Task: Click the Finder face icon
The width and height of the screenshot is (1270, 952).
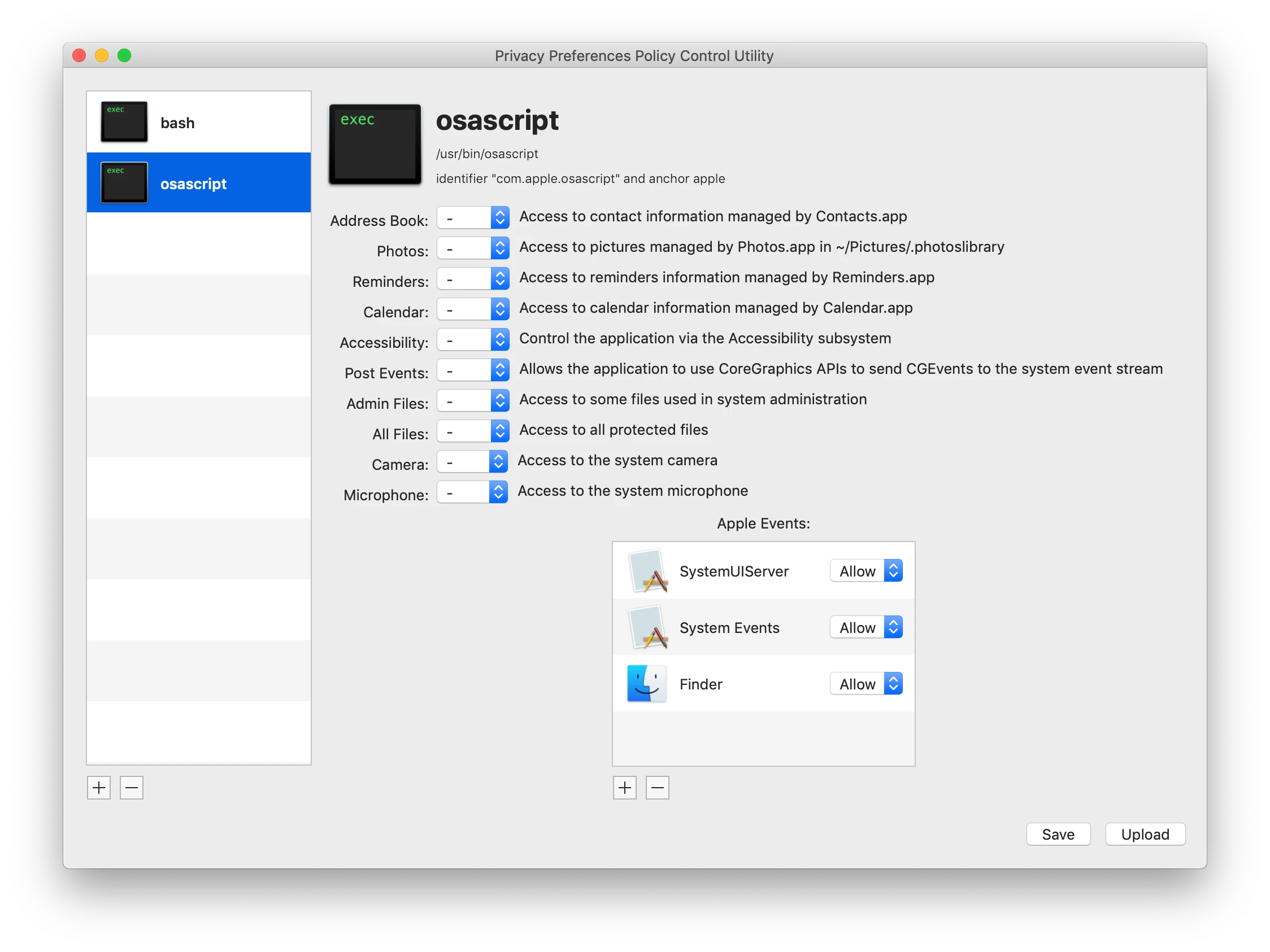Action: 646,683
